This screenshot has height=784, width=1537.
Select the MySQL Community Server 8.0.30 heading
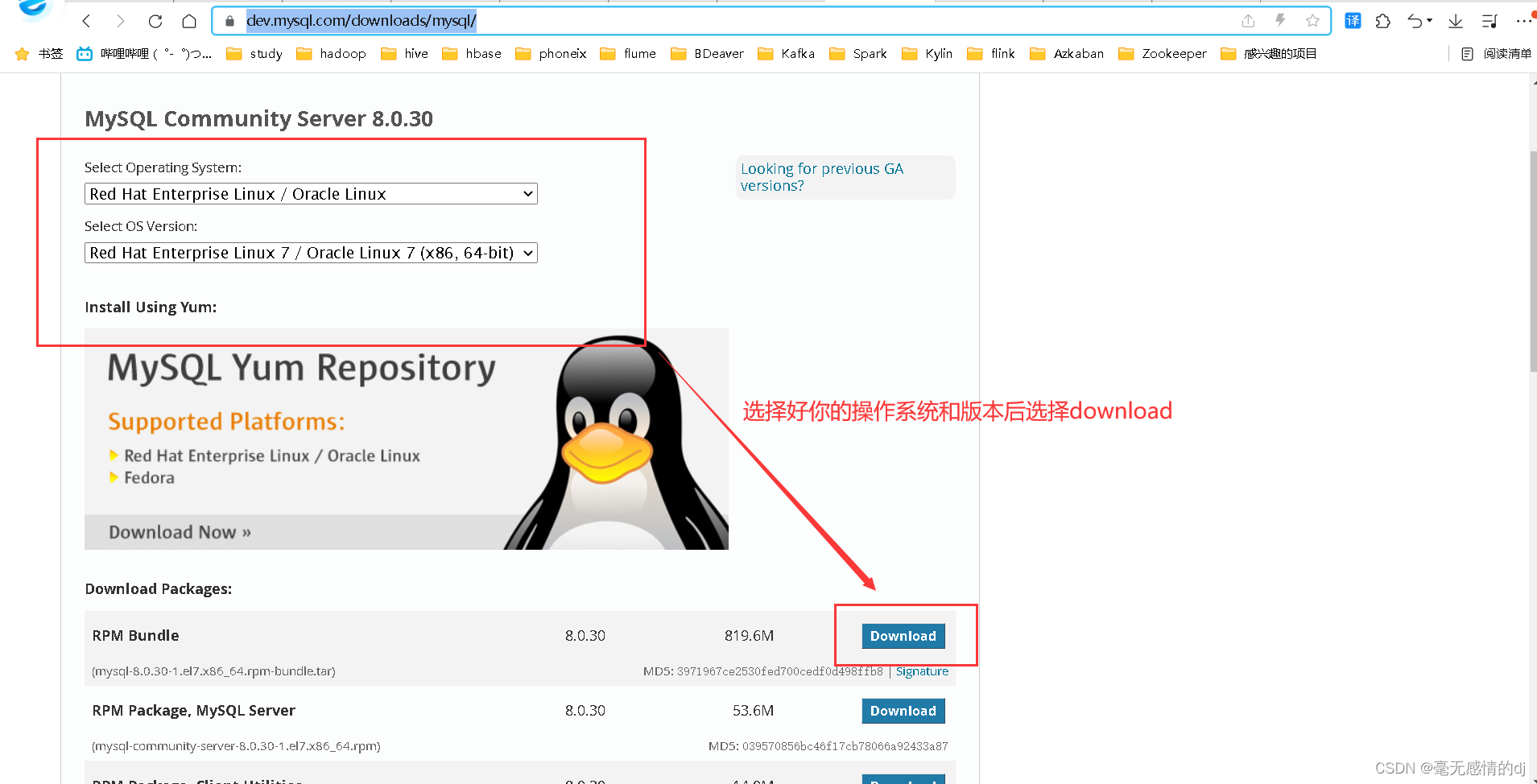pos(258,119)
